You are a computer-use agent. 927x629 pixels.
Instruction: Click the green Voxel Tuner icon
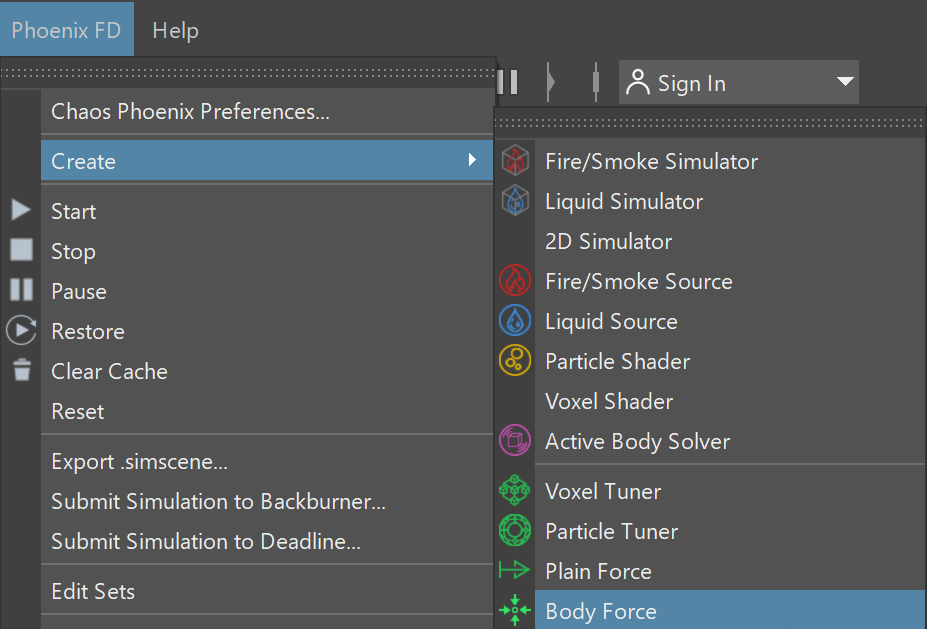[515, 490]
